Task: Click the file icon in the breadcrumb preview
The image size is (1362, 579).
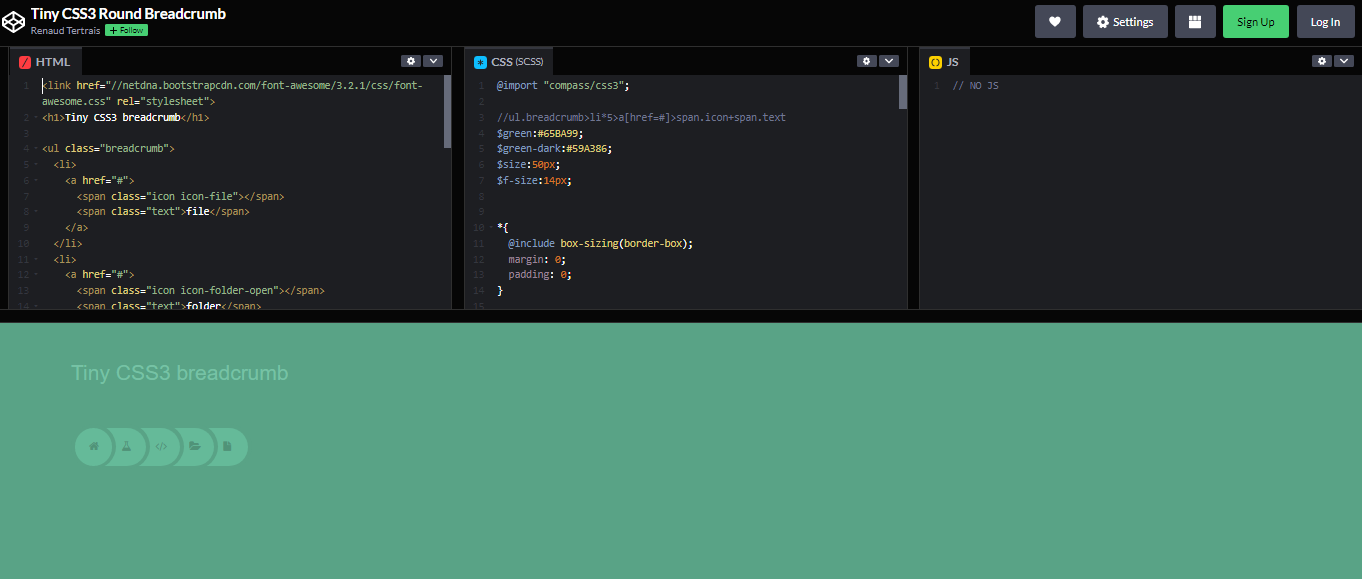Action: click(229, 447)
